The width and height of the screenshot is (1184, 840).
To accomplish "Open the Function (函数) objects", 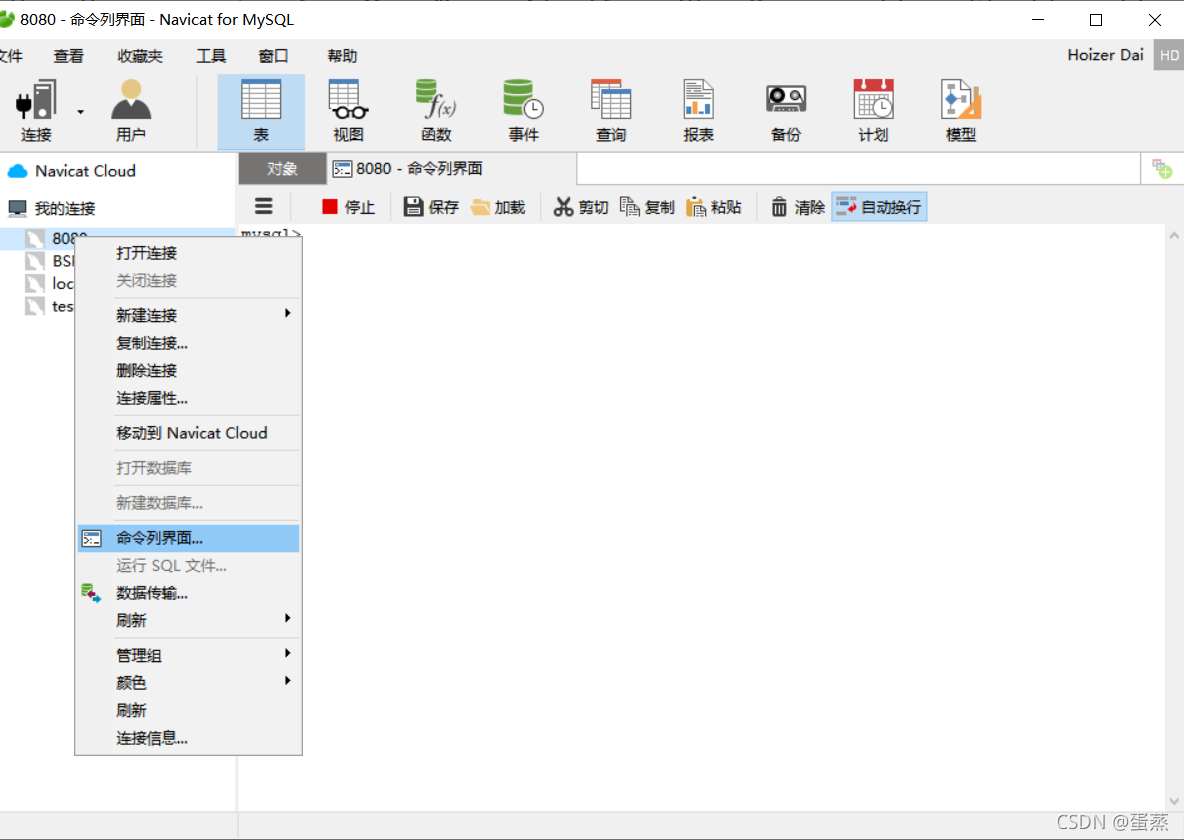I will (x=436, y=110).
